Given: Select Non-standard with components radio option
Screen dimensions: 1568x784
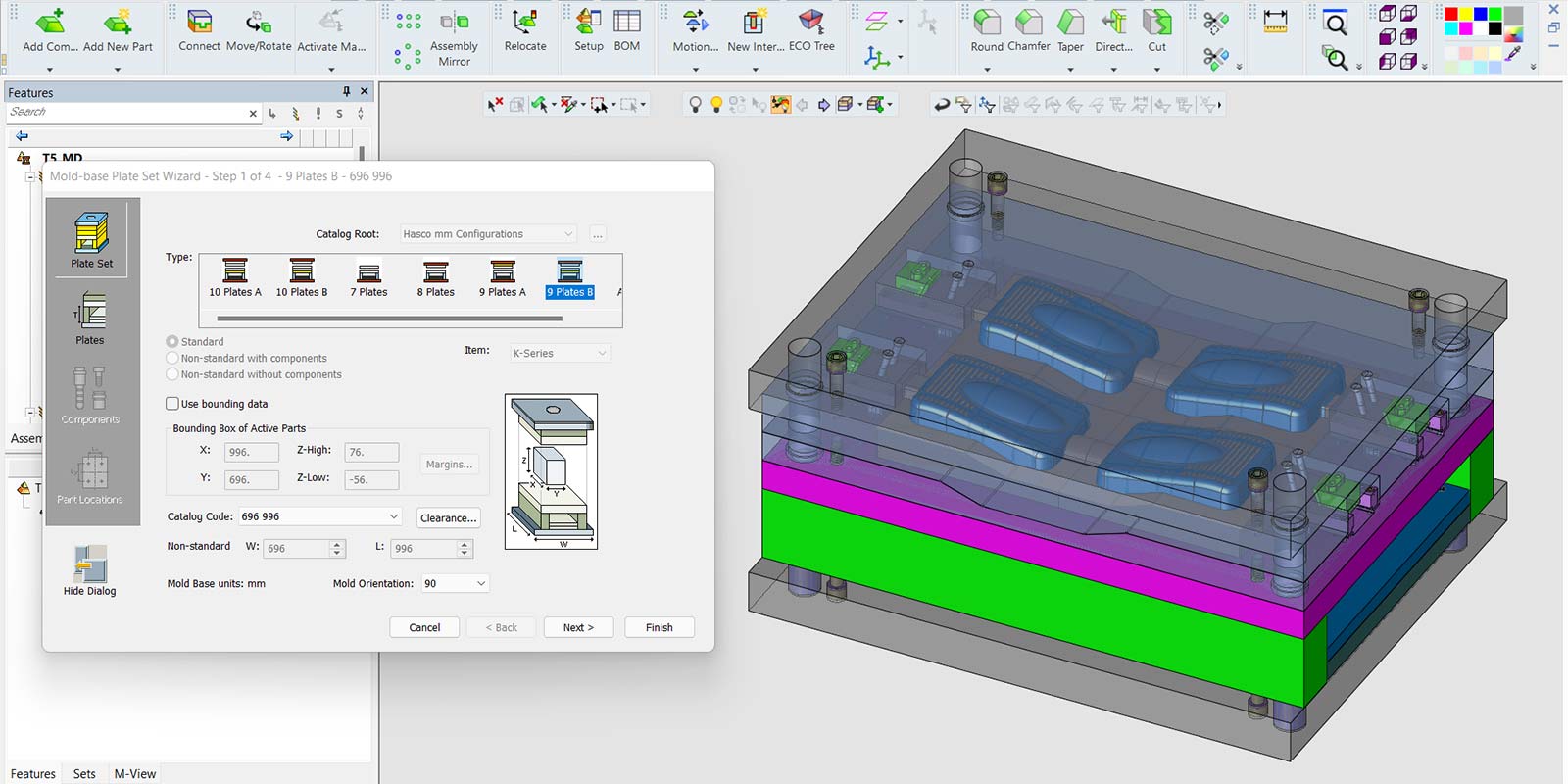Looking at the screenshot, I should coord(172,359).
